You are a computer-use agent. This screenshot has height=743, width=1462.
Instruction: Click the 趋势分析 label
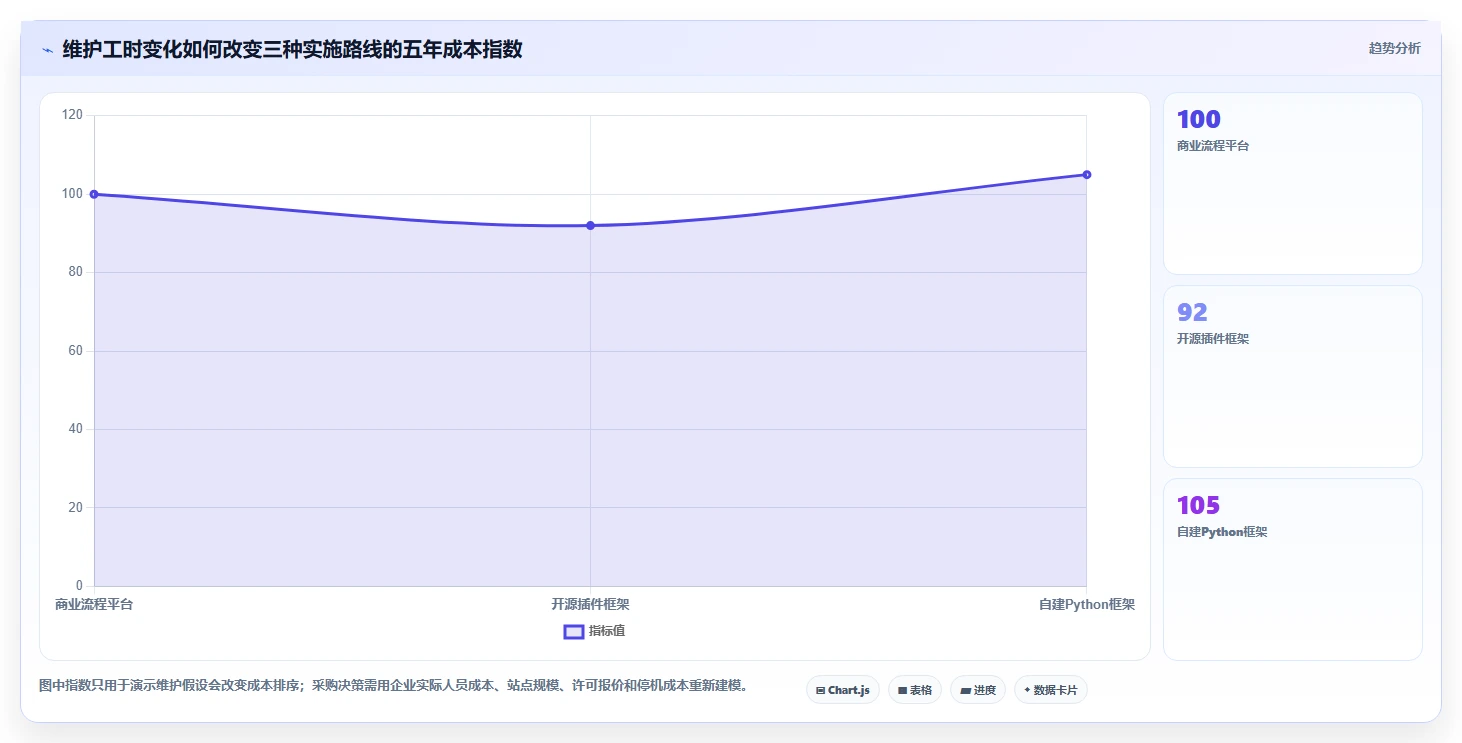tap(1394, 48)
